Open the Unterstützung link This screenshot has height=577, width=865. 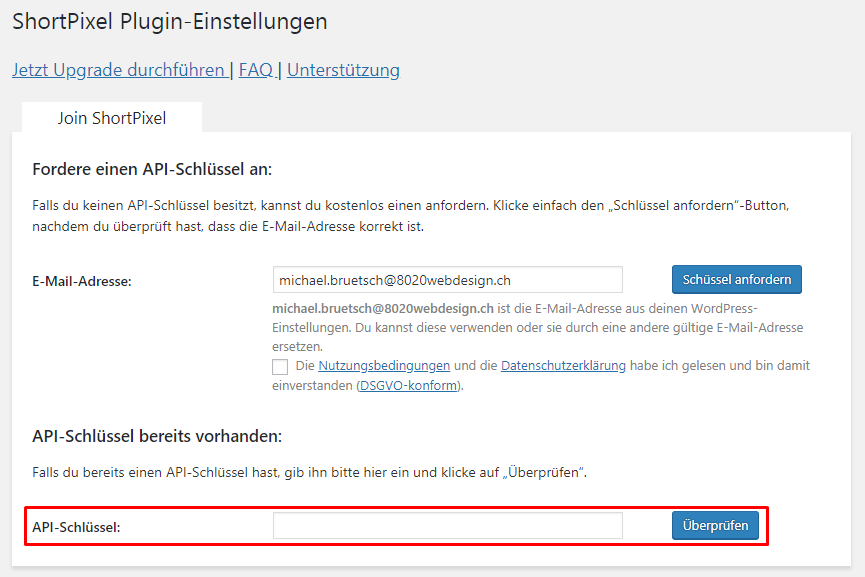point(343,70)
